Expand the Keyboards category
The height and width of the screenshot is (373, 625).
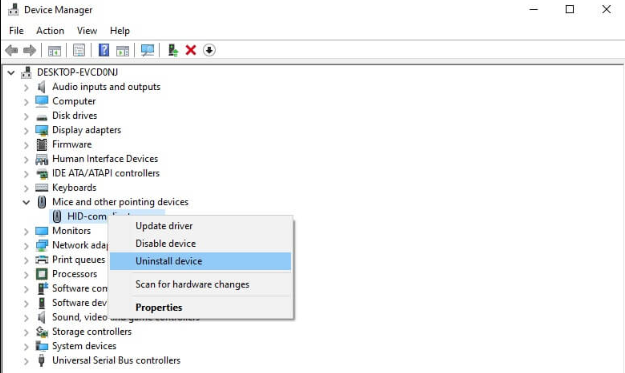point(26,188)
